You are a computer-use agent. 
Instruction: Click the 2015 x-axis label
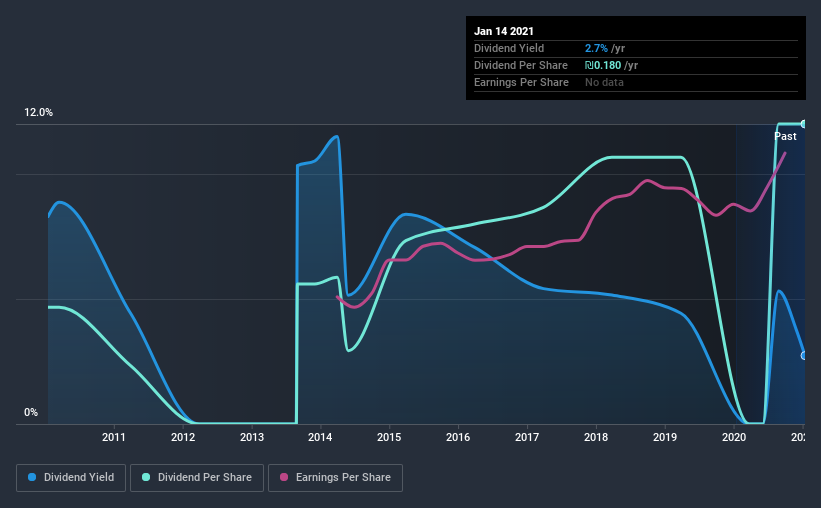(389, 437)
